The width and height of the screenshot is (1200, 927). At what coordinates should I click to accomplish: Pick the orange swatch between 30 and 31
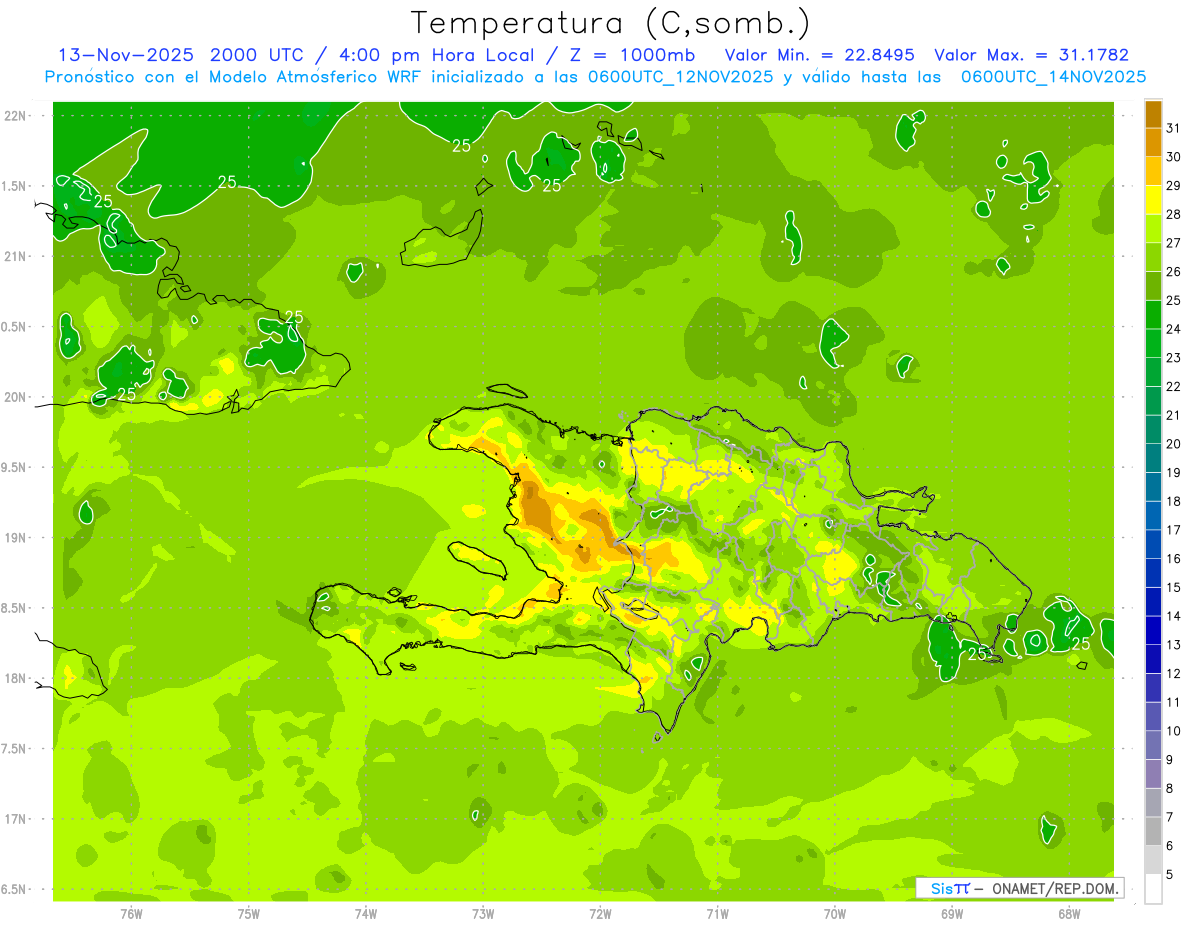(1153, 143)
